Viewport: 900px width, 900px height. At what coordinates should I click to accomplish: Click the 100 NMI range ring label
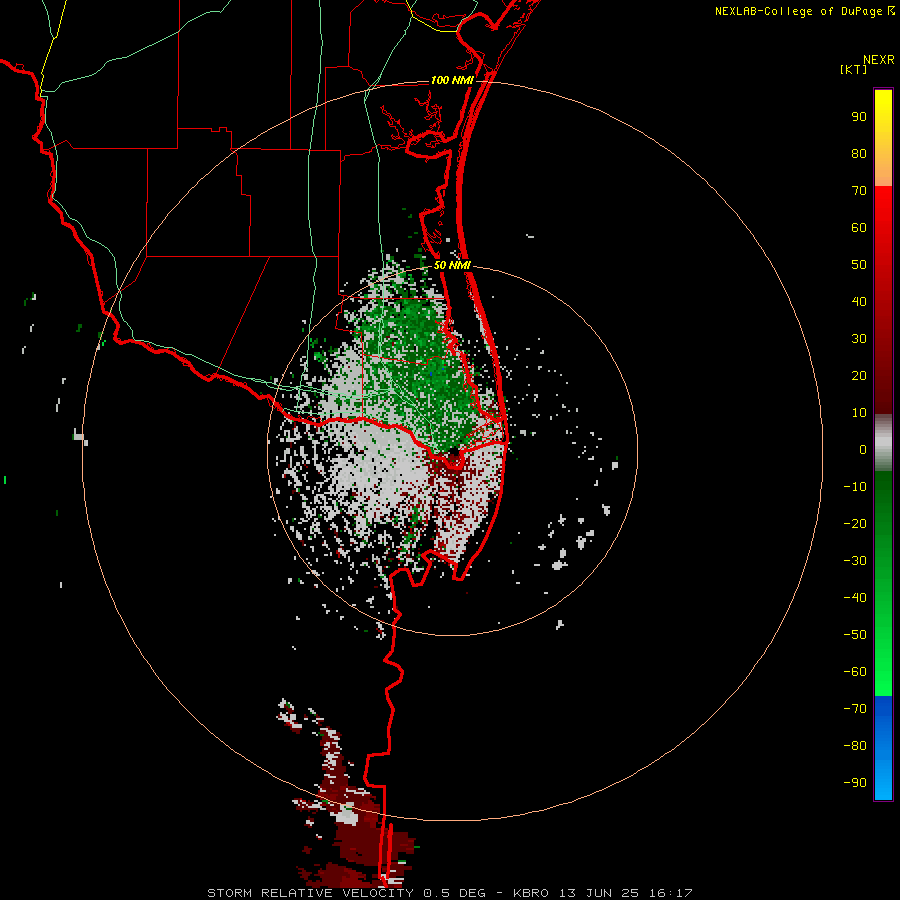[x=452, y=80]
